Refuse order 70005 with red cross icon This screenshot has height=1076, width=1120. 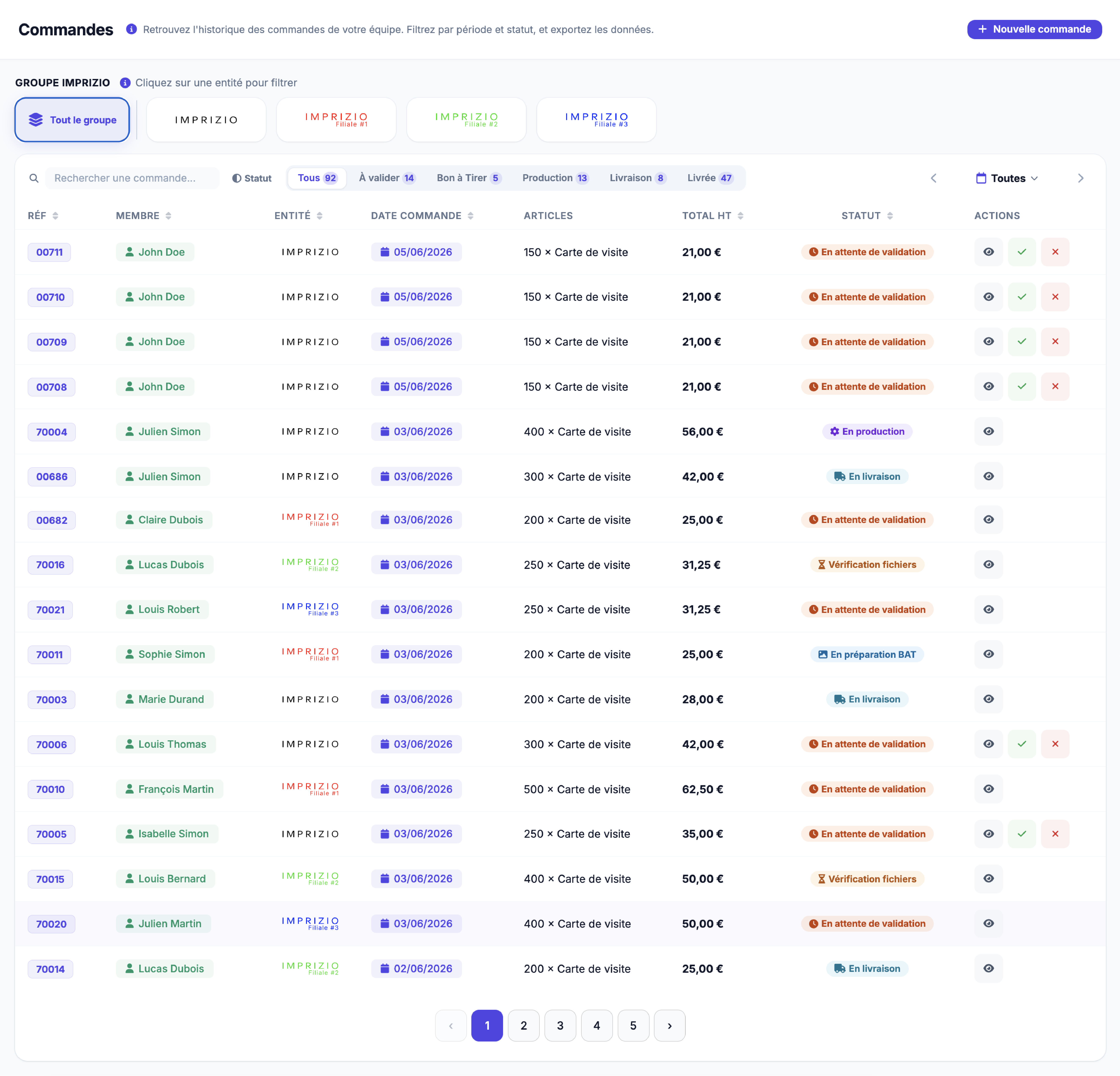pyautogui.click(x=1055, y=834)
